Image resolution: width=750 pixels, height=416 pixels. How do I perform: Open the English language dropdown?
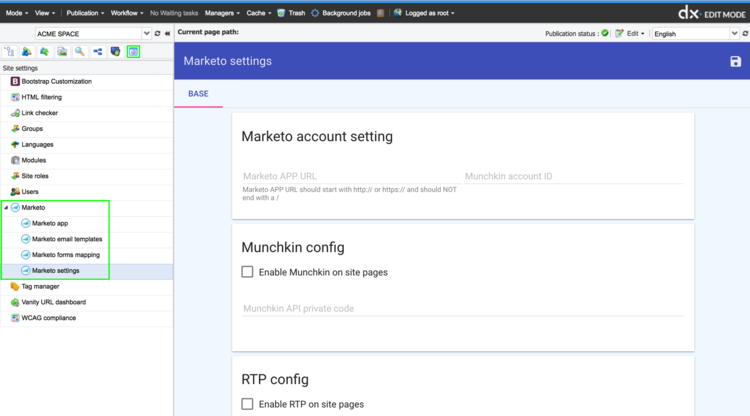[x=694, y=33]
